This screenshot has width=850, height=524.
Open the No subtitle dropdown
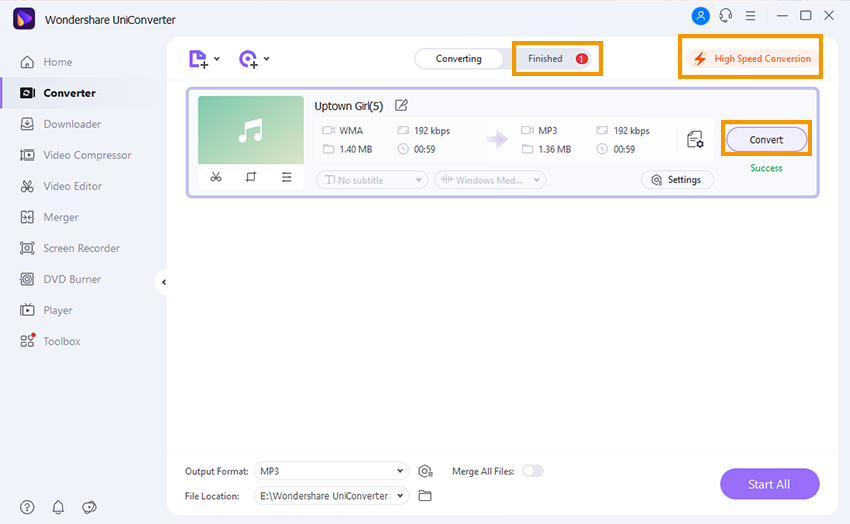(x=372, y=180)
